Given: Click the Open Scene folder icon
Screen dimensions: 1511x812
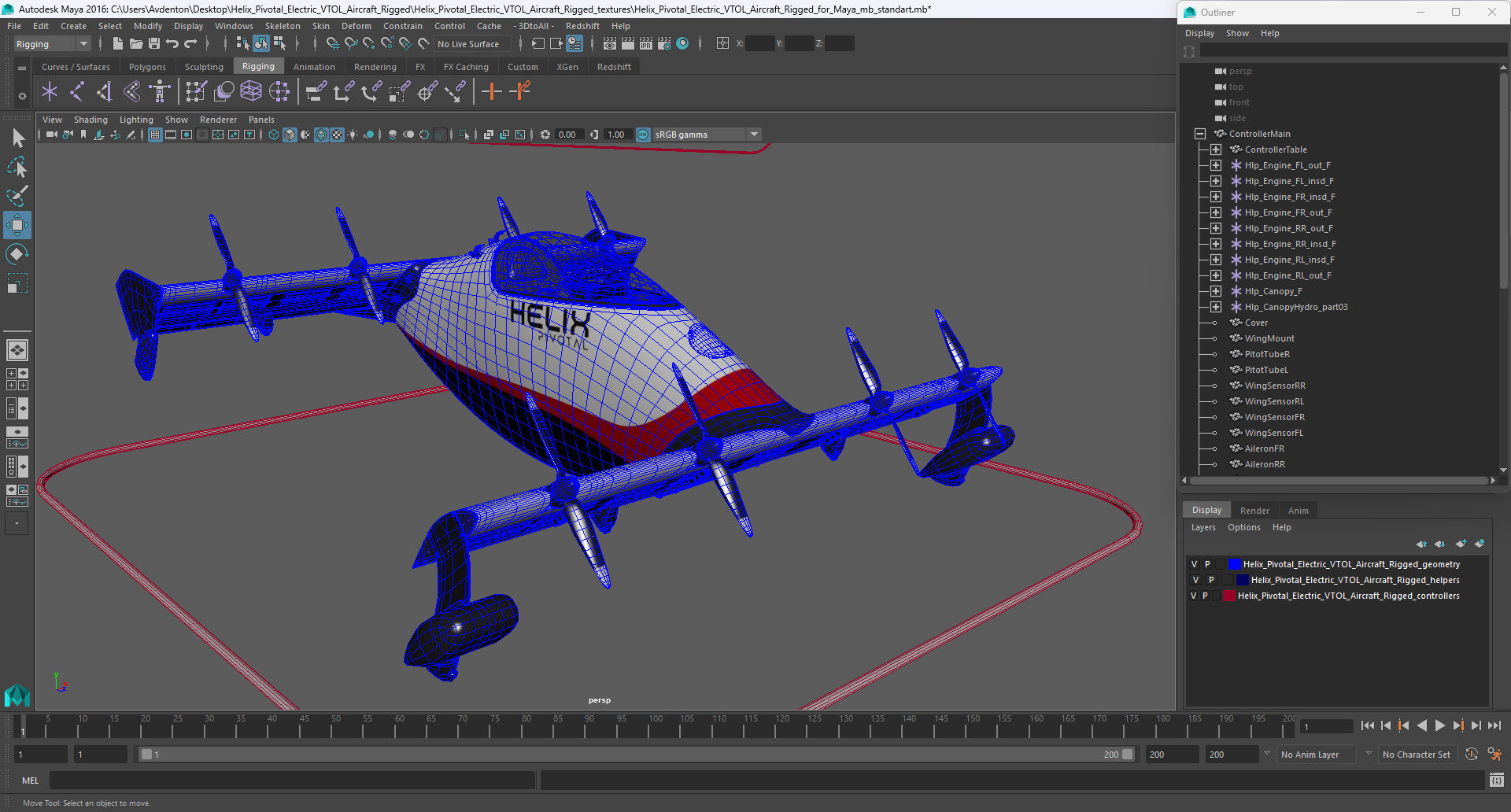Looking at the screenshot, I should [x=136, y=43].
